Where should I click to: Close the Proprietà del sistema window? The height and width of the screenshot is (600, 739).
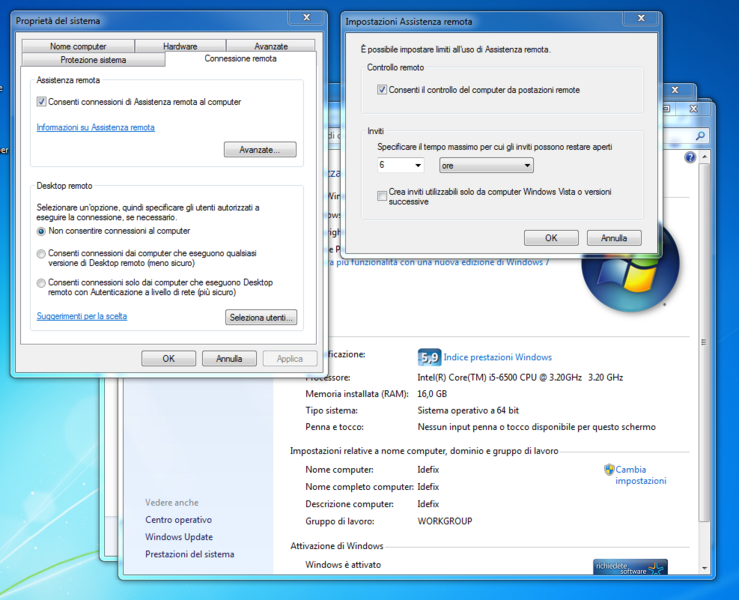pyautogui.click(x=306, y=17)
